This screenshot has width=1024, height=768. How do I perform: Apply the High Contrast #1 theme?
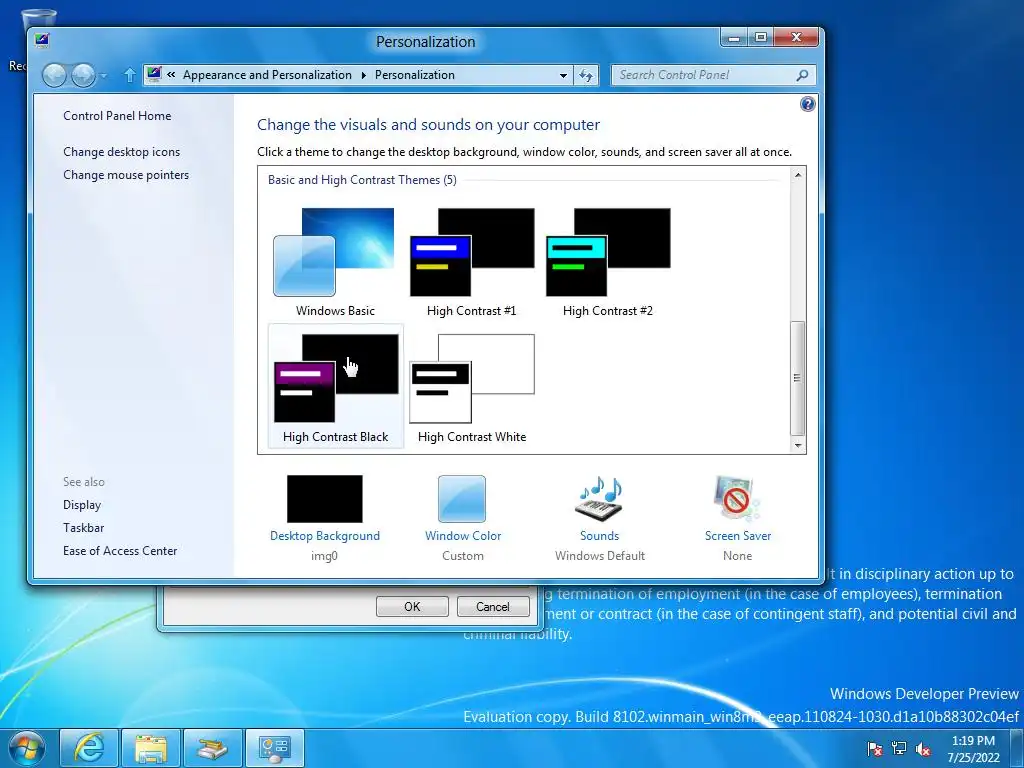pyautogui.click(x=472, y=263)
